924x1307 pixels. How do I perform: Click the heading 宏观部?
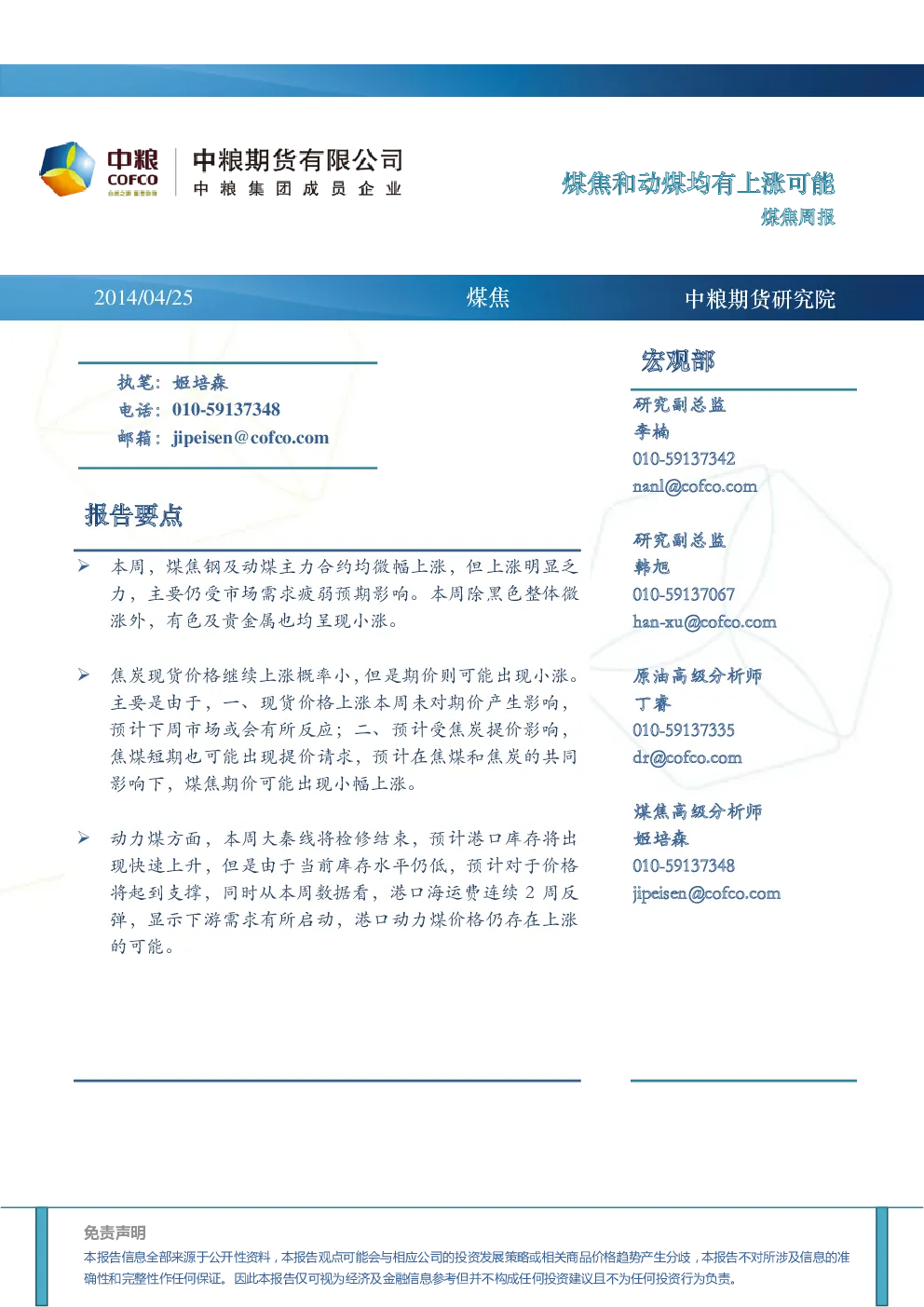click(x=678, y=361)
